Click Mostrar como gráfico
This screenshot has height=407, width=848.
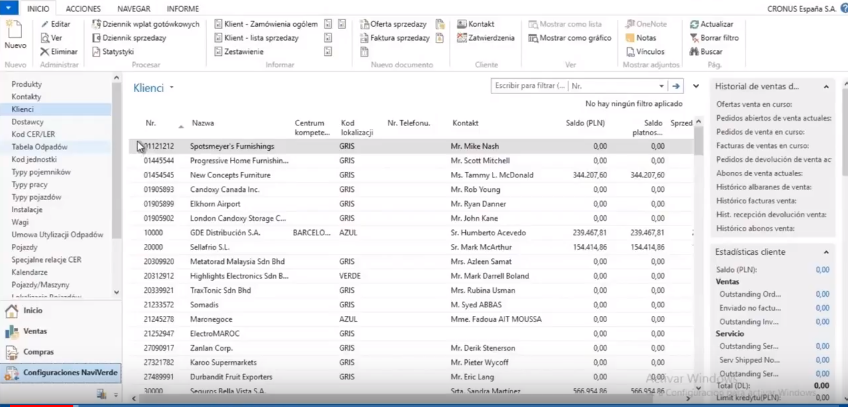pos(569,38)
